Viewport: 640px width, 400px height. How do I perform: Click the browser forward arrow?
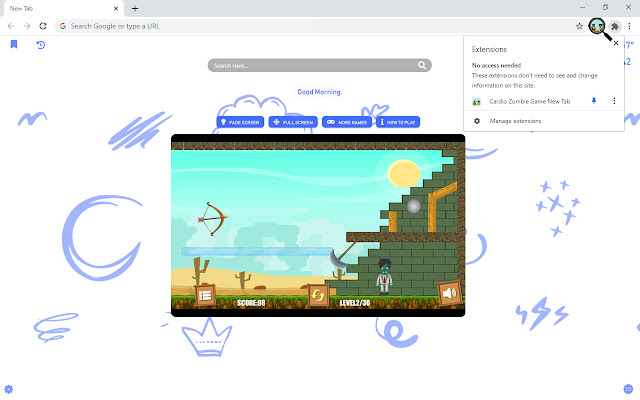[x=27, y=26]
